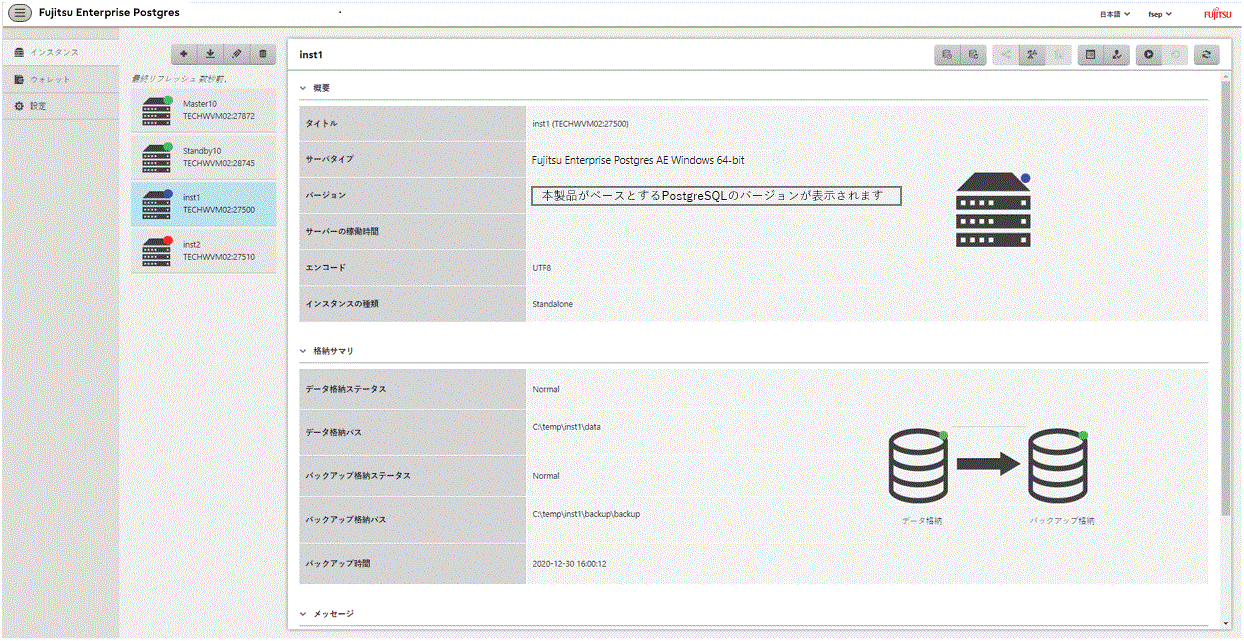Screen dimensions: 1244x641
Task: Click the plus icon to create instance
Action: point(184,54)
